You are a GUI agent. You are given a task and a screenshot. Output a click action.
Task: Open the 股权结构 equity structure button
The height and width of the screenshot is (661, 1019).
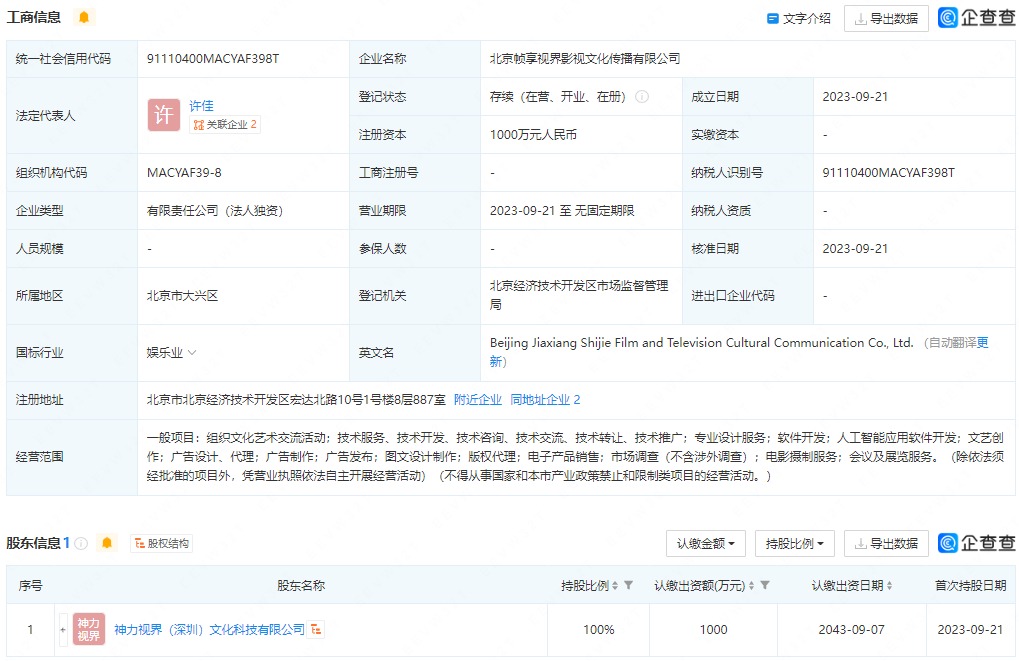(x=161, y=543)
